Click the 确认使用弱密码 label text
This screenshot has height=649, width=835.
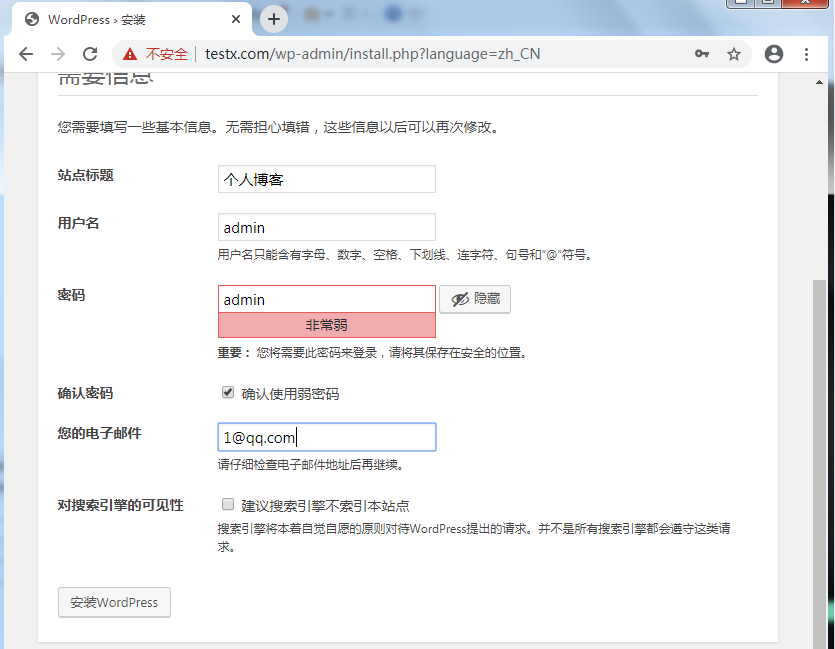pos(290,394)
